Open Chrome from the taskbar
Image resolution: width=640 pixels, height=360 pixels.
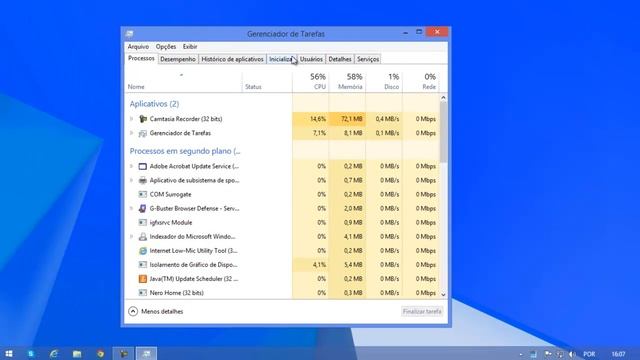coord(100,353)
